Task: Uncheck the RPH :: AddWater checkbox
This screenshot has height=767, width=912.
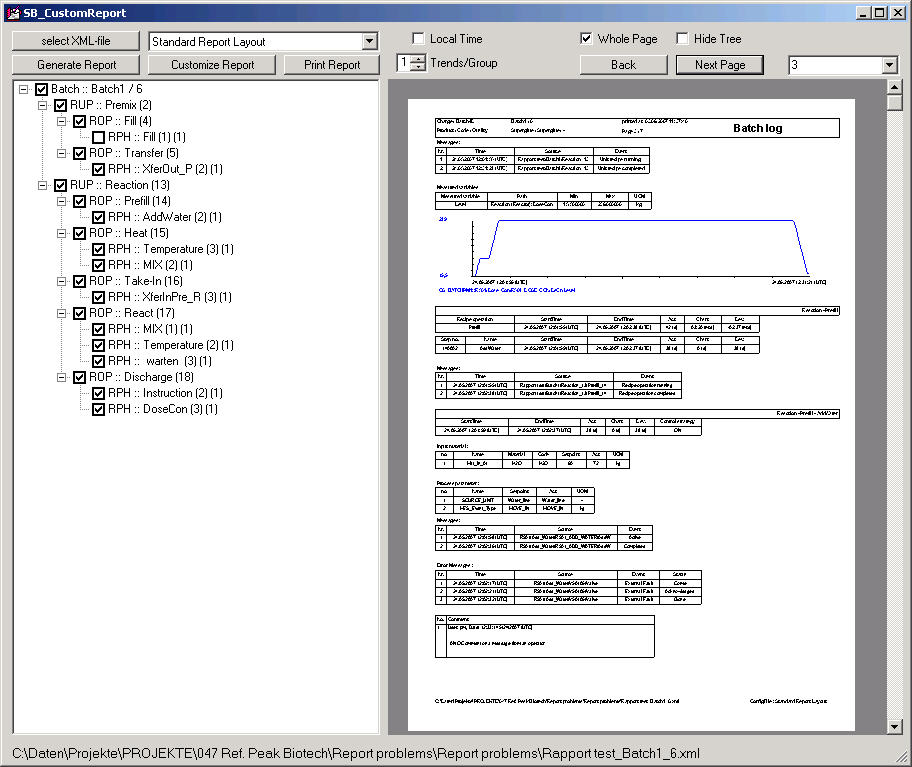Action: click(98, 217)
